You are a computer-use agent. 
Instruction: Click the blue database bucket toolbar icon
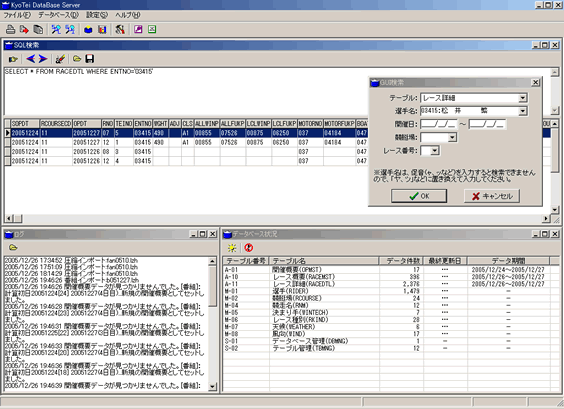[x=88, y=29]
